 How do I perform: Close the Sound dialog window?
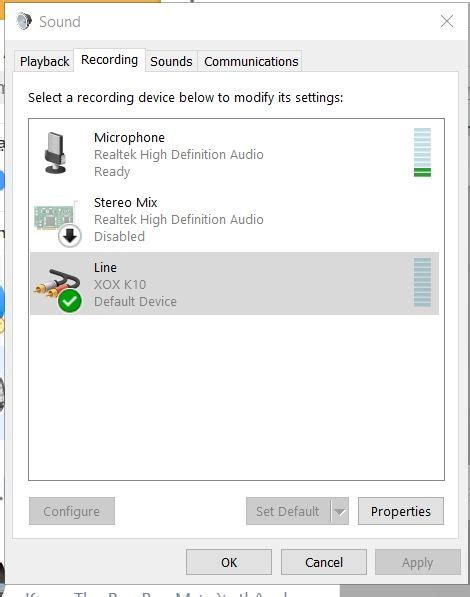pos(447,21)
